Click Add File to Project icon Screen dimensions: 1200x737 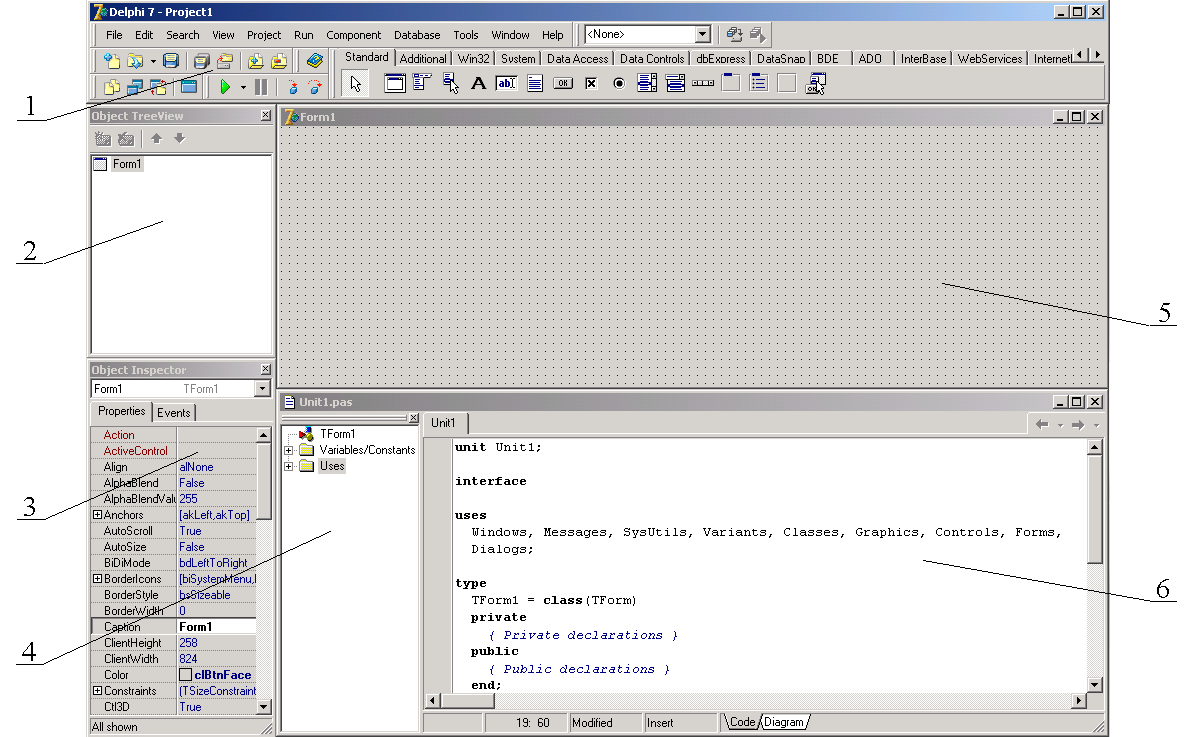tap(255, 61)
